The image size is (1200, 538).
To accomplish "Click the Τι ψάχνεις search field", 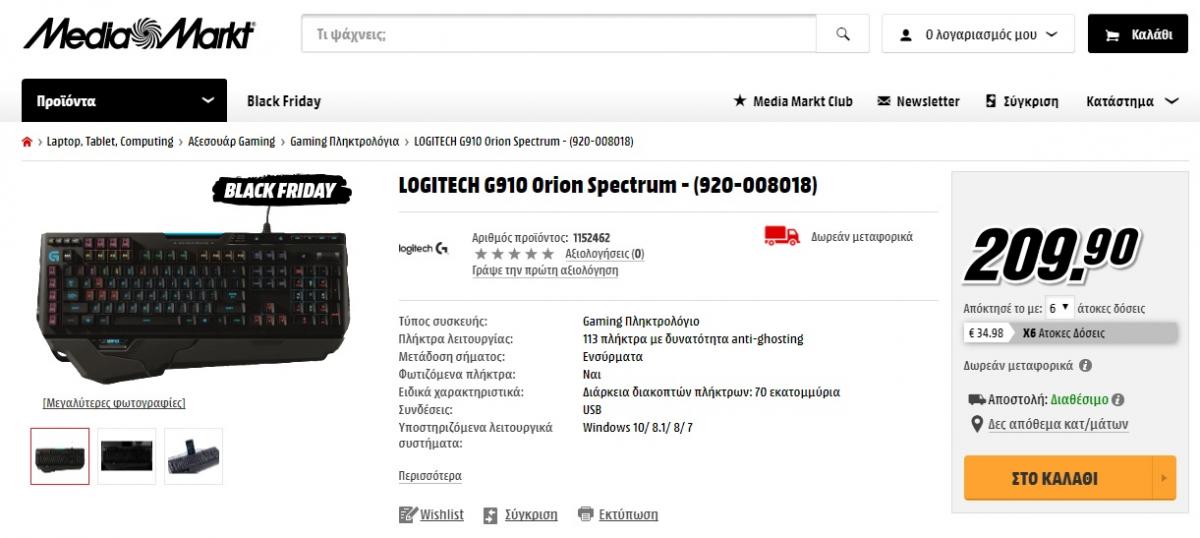I will point(559,34).
